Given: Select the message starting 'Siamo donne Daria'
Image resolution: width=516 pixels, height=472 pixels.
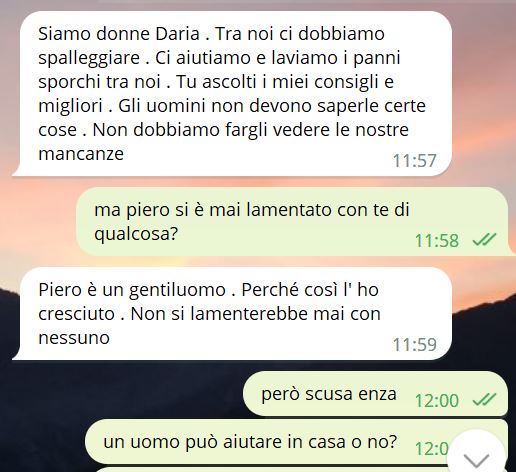Looking at the screenshot, I should pos(232,93).
